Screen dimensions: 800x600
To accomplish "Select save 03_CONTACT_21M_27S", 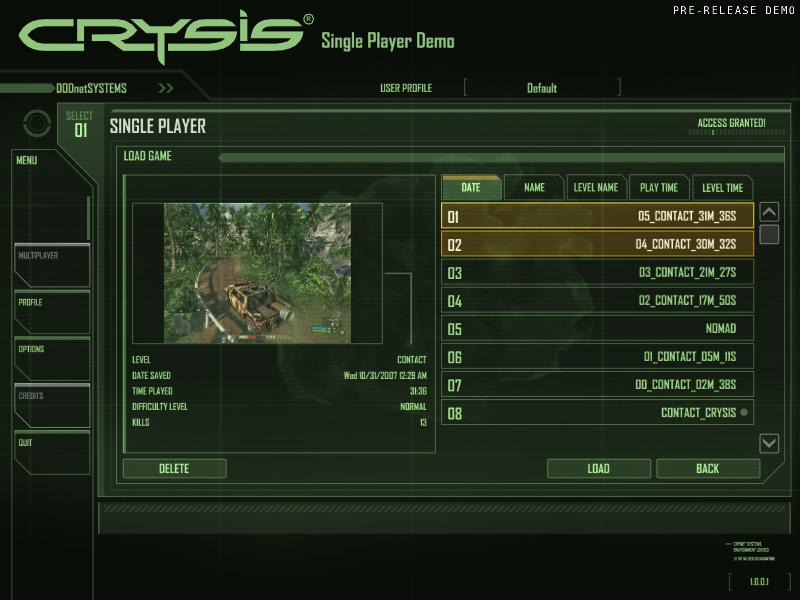I will [597, 272].
